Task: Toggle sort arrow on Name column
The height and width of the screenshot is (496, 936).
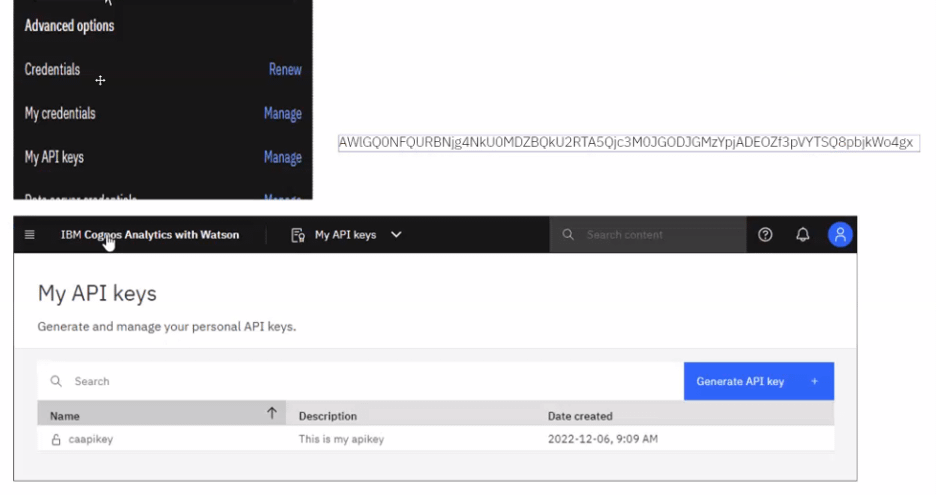Action: click(x=271, y=414)
